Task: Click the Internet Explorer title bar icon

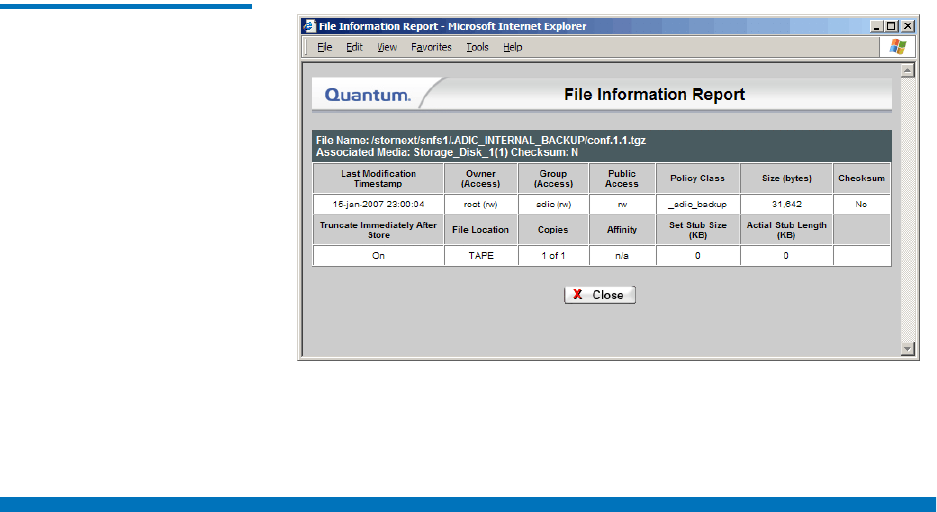Action: coord(309,26)
